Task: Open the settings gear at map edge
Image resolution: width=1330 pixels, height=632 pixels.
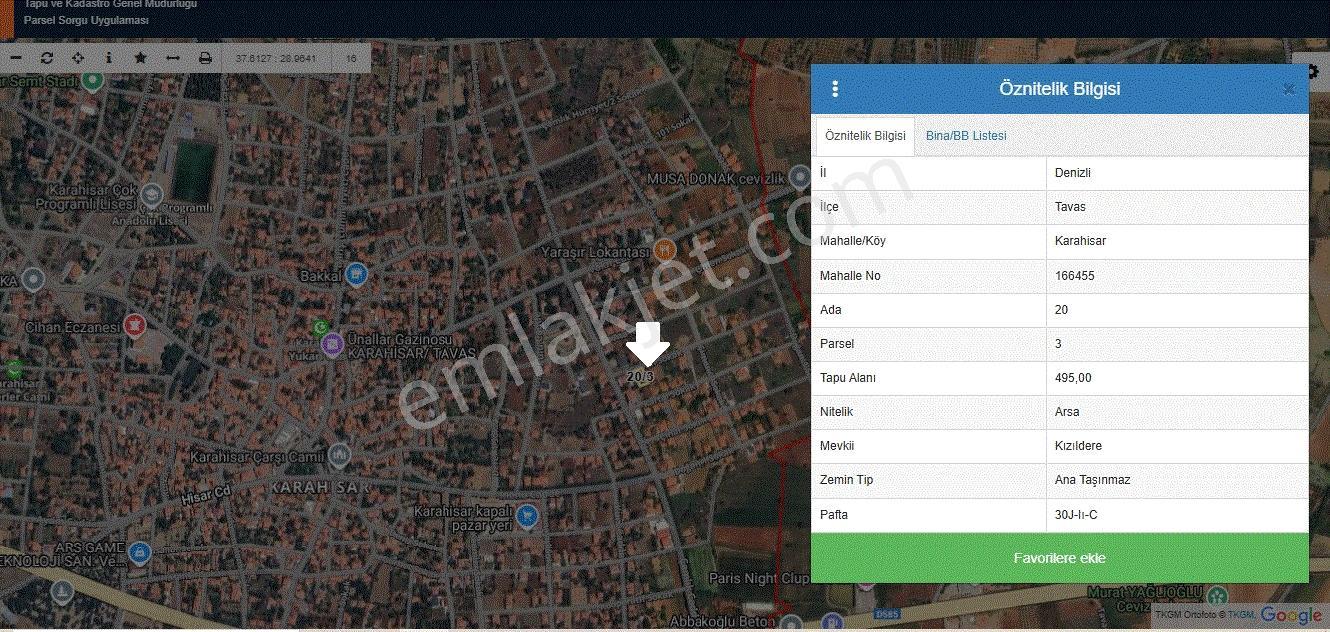Action: [x=1313, y=72]
